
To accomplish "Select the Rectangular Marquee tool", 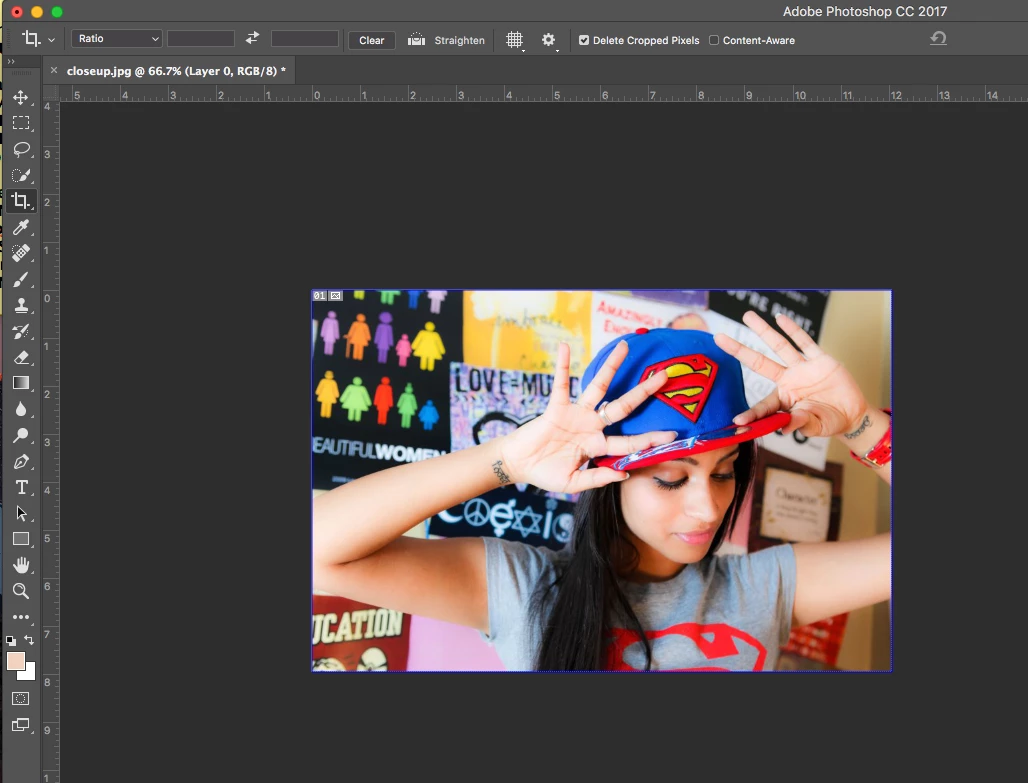I will coord(20,123).
